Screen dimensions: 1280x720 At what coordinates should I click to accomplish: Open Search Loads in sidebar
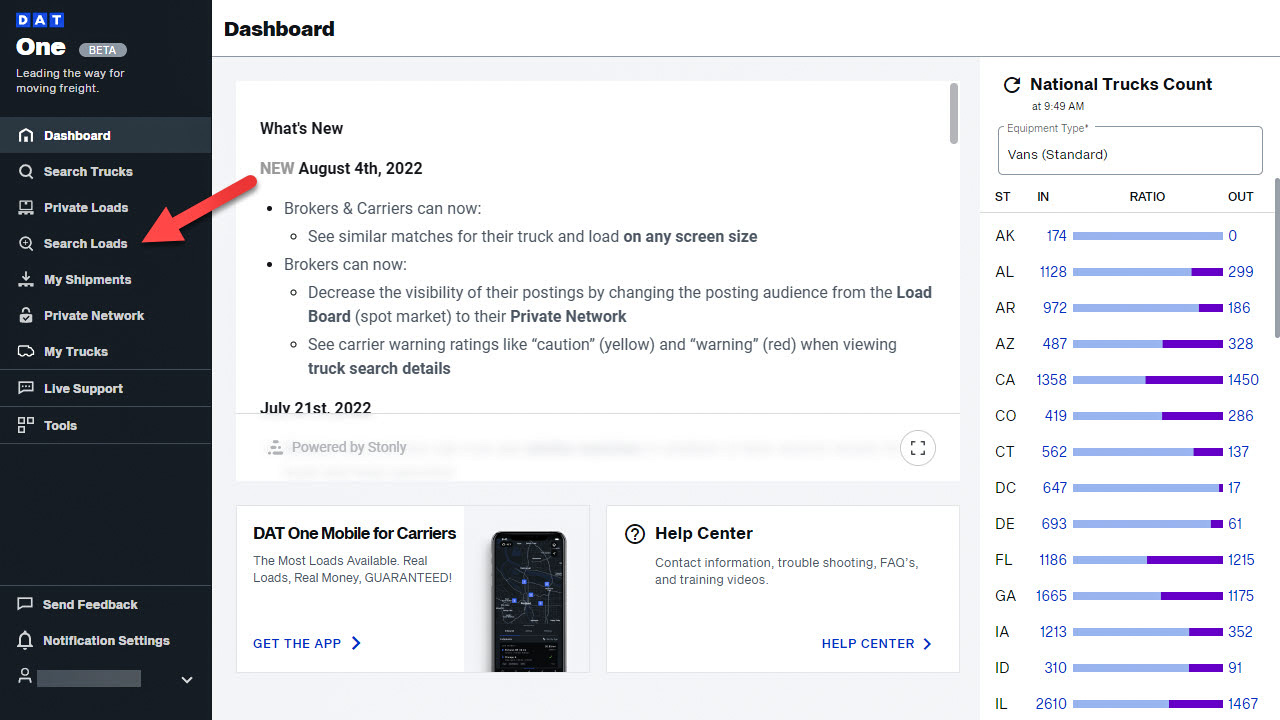(x=85, y=243)
